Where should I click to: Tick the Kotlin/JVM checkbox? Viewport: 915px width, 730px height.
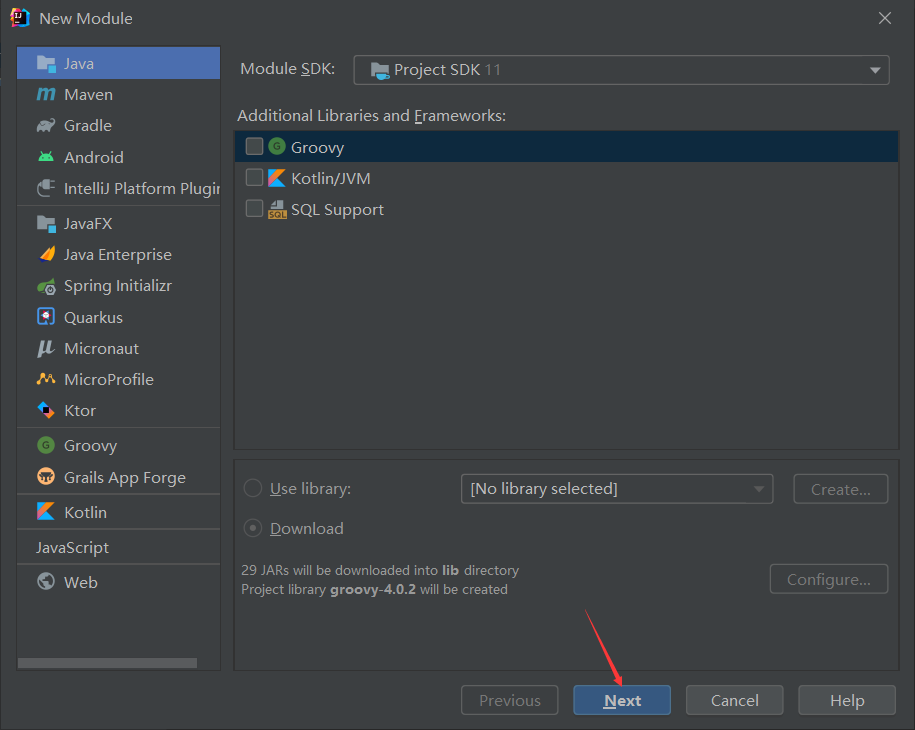coord(254,178)
